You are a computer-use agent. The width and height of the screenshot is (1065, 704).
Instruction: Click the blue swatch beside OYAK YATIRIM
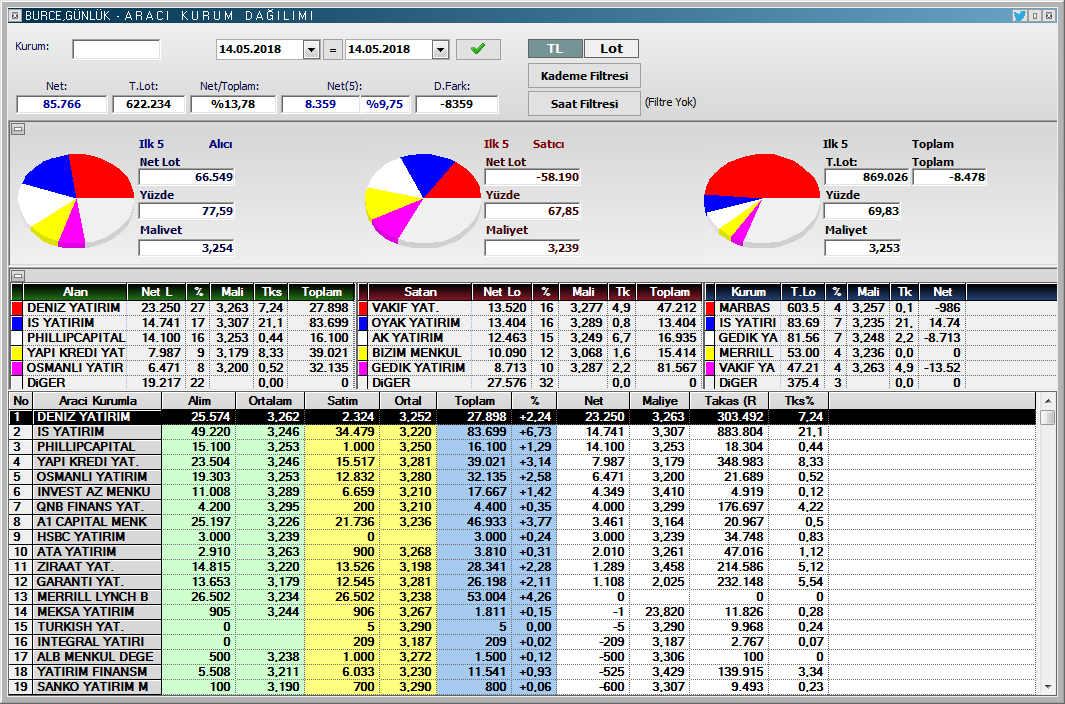click(x=363, y=323)
